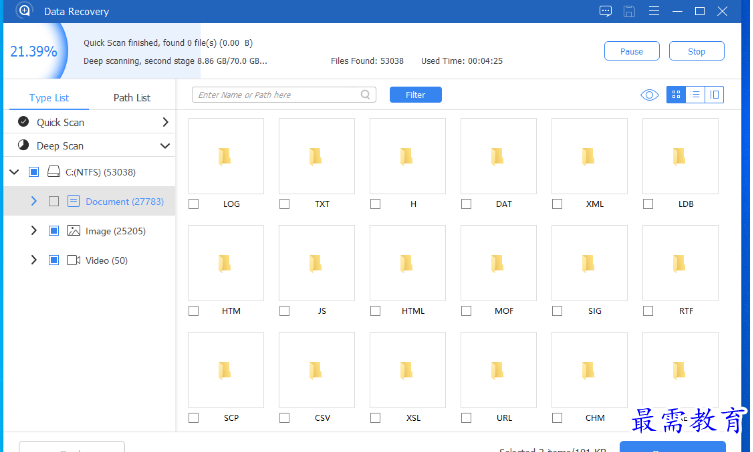Toggle the Image category checkbox

[x=54, y=231]
